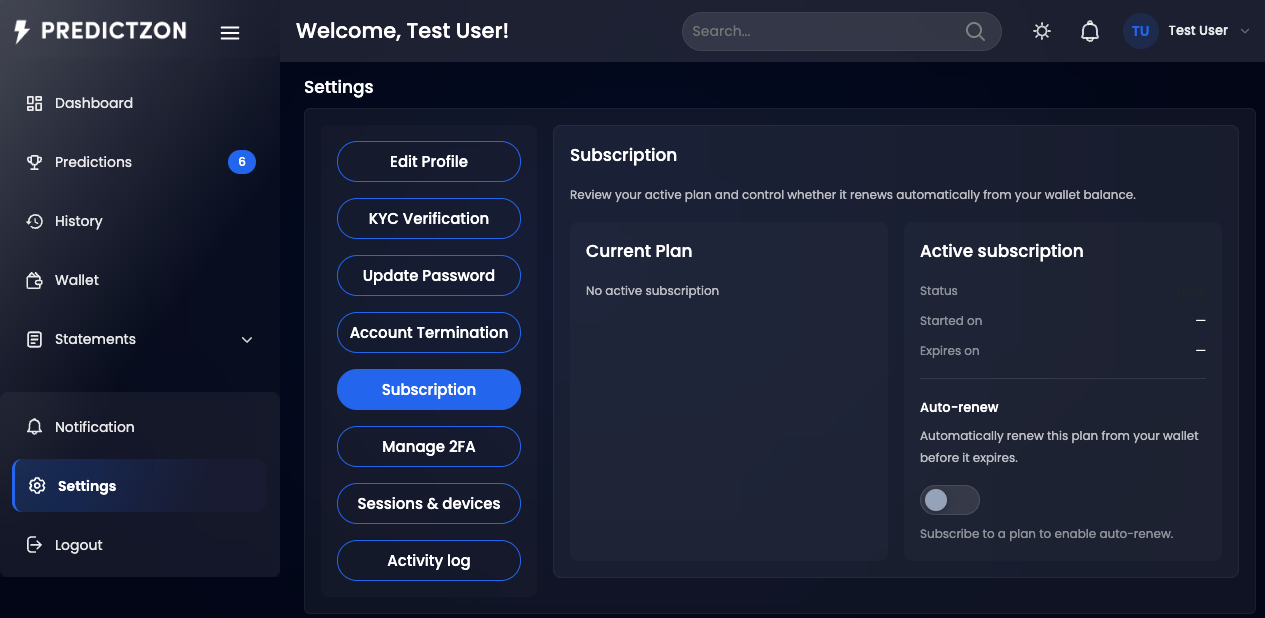Click the Wallet icon in sidebar
Image resolution: width=1265 pixels, height=618 pixels.
click(x=34, y=280)
